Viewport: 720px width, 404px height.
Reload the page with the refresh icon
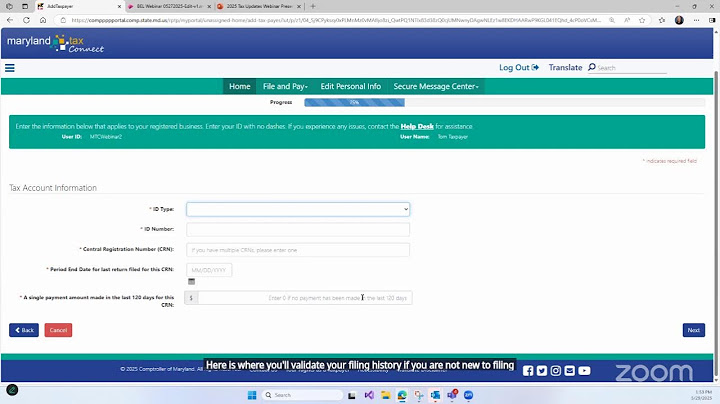26,20
